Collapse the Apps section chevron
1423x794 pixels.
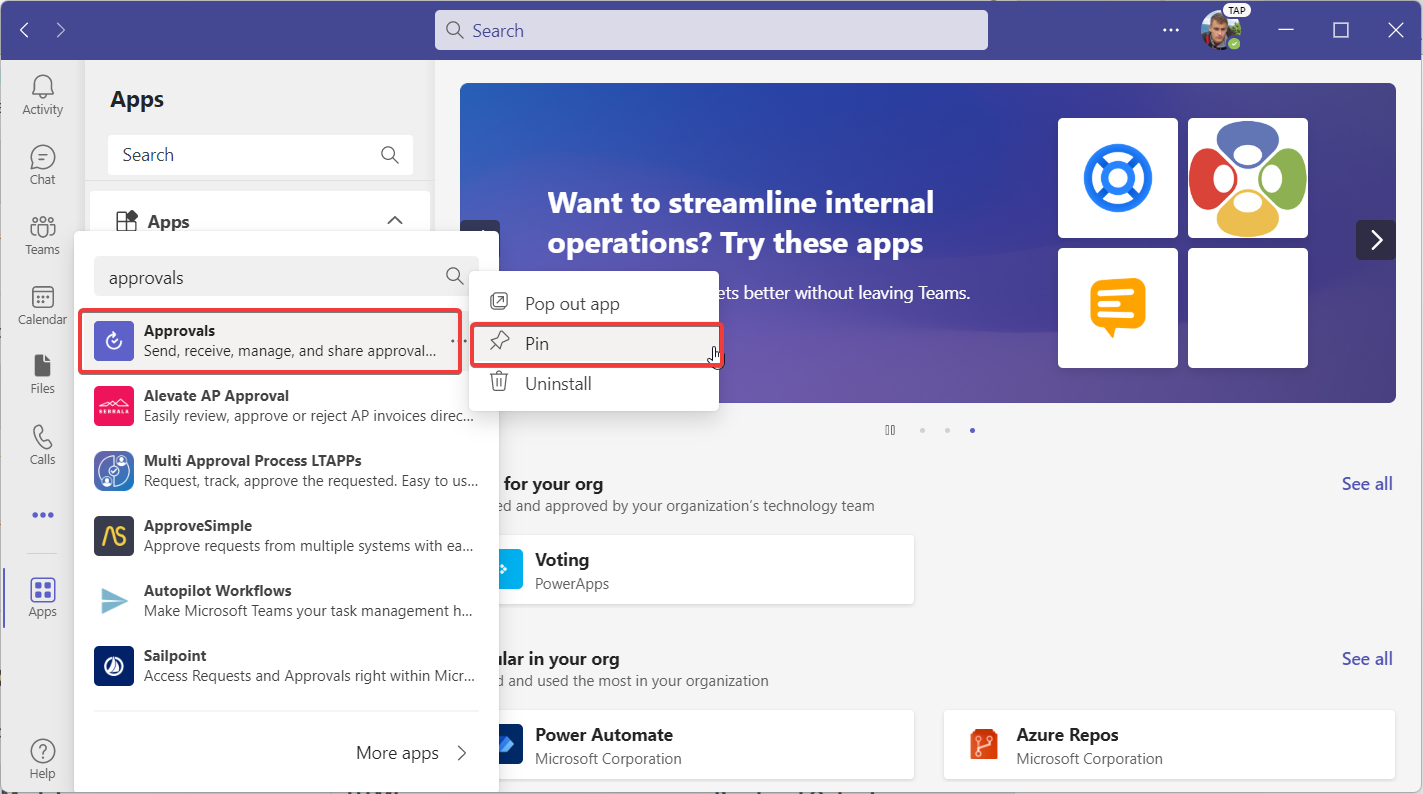(395, 221)
